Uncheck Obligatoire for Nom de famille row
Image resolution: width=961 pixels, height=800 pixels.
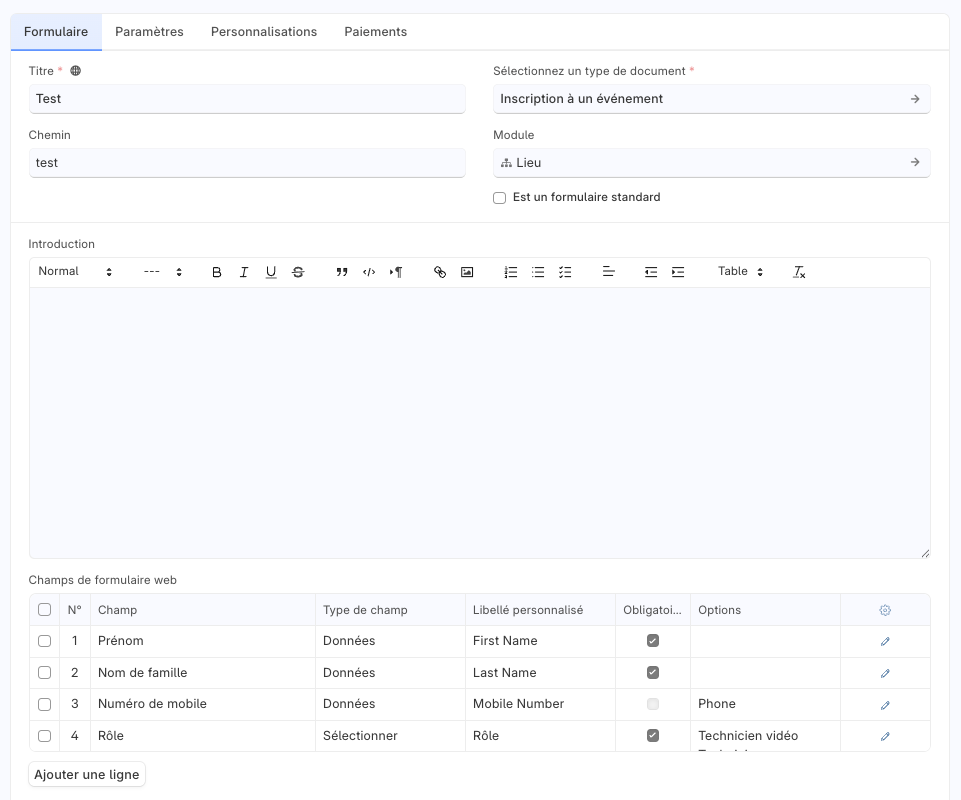653,673
